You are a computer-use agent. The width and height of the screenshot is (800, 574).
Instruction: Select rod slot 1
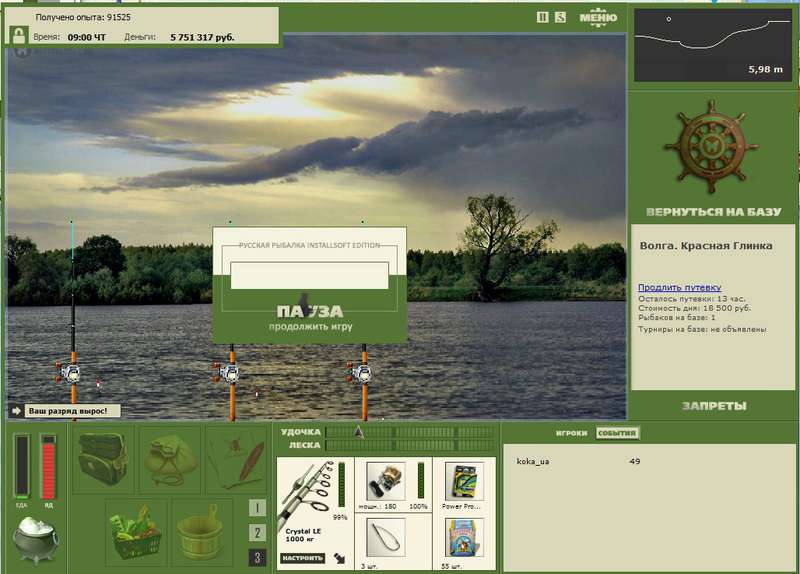257,508
